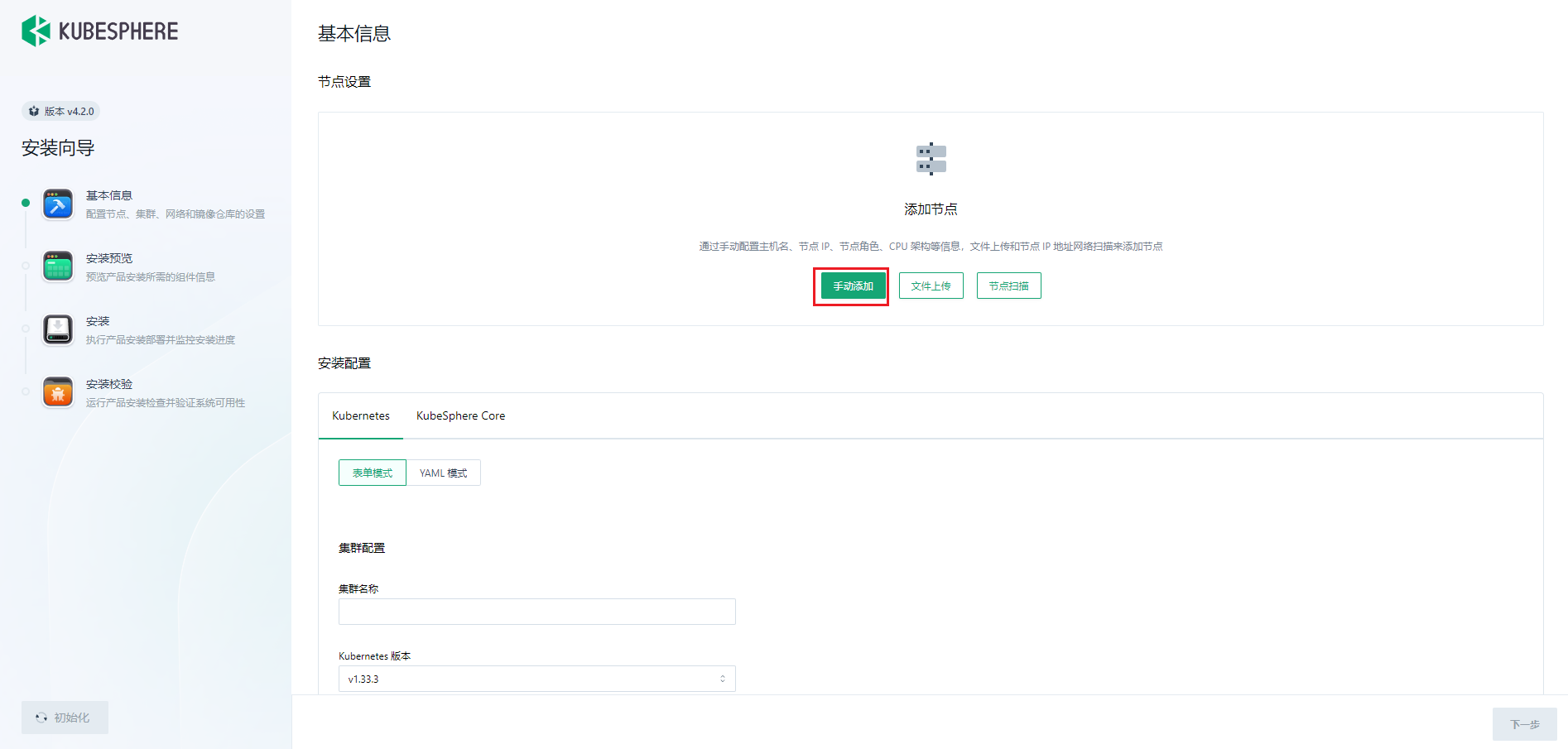The image size is (1568, 749).
Task: Select YAML 模式
Action: 443,473
